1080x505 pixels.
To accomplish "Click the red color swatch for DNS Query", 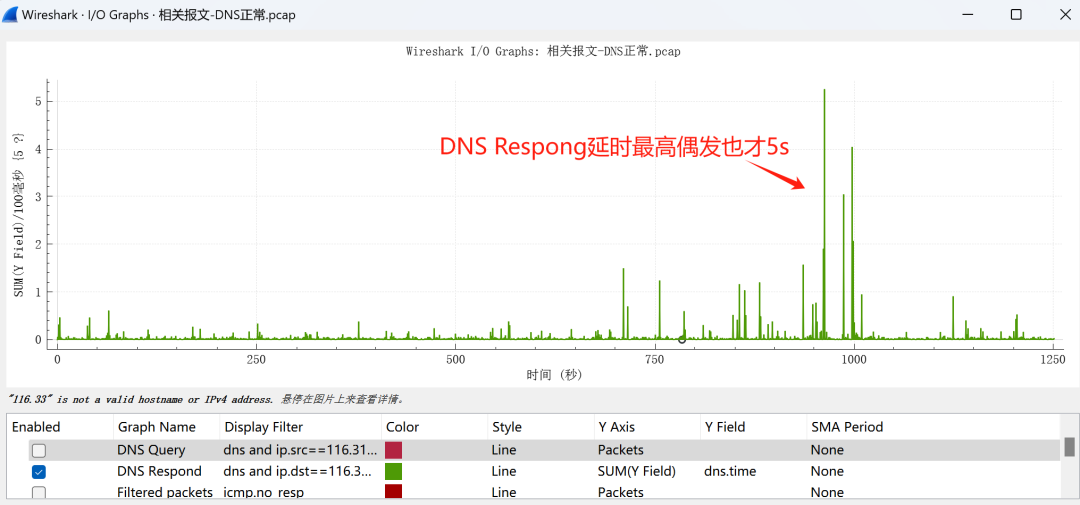I will (x=393, y=450).
